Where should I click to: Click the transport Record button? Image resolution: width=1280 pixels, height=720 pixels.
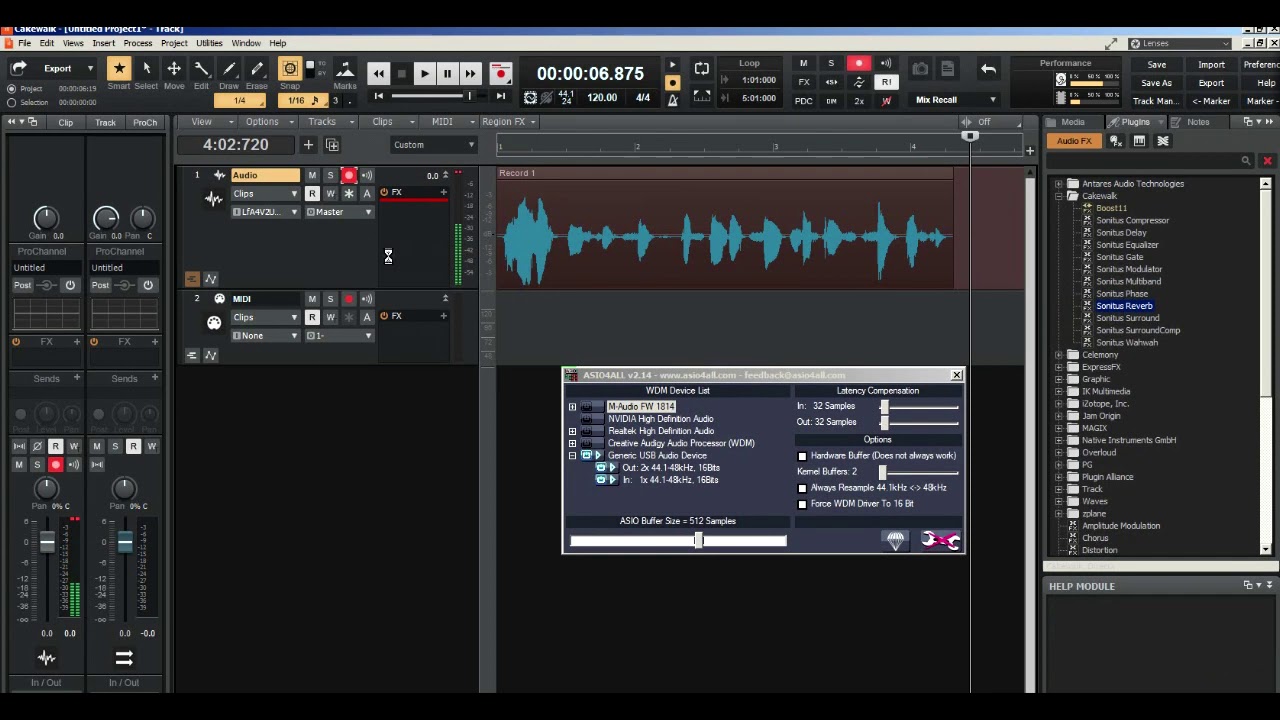tap(501, 73)
